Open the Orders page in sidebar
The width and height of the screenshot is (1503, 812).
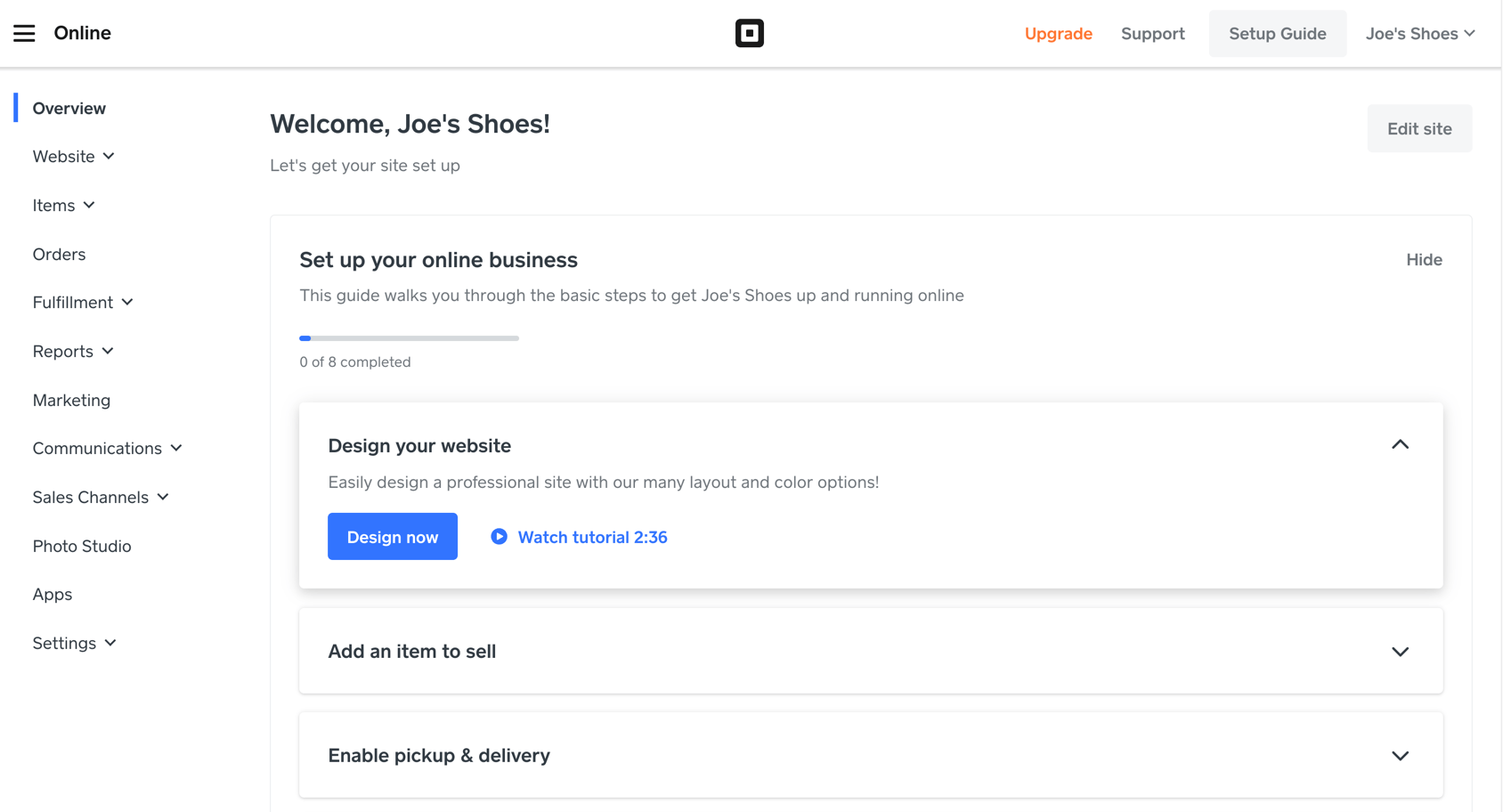[59, 255]
